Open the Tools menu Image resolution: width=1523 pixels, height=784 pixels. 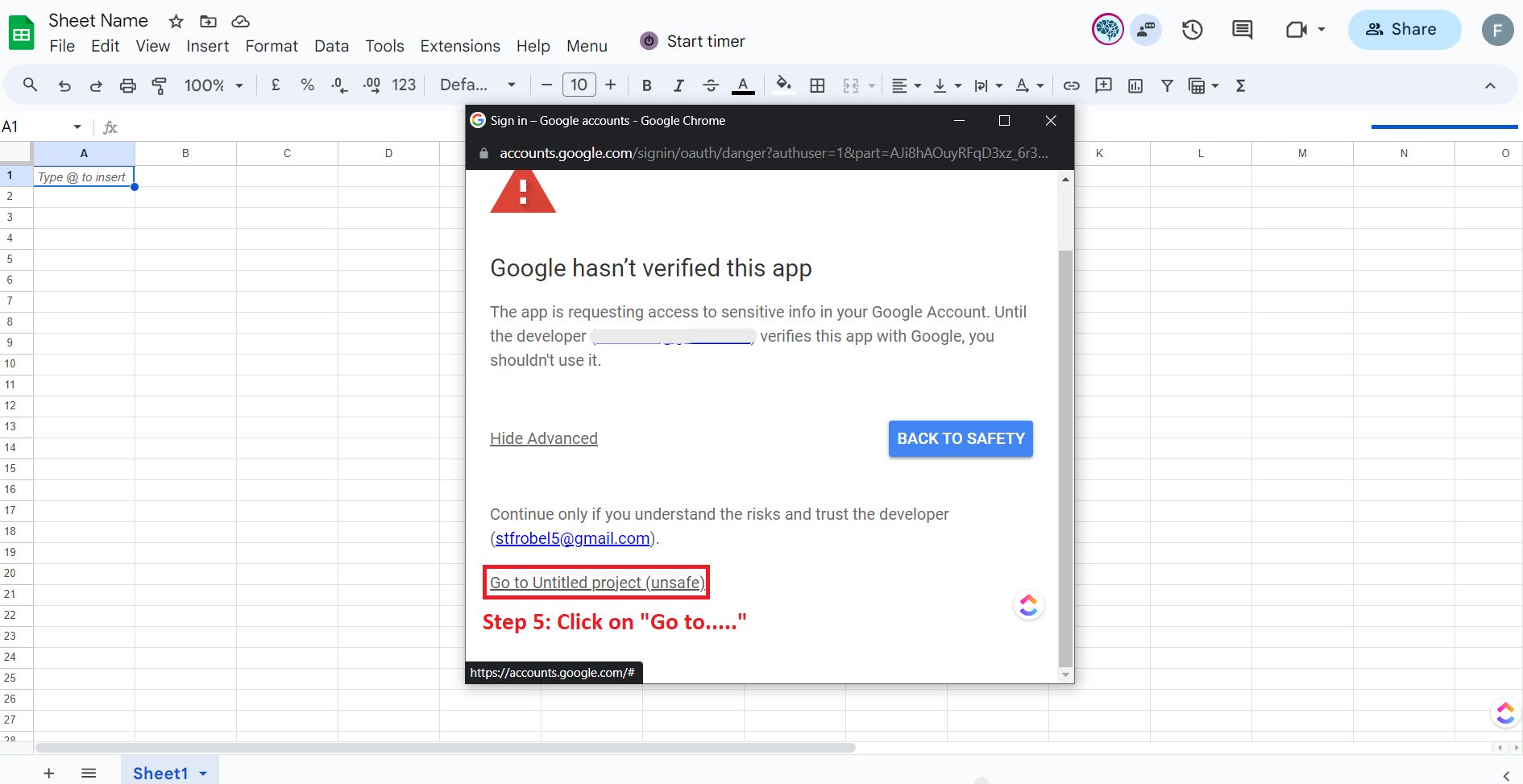(x=384, y=46)
